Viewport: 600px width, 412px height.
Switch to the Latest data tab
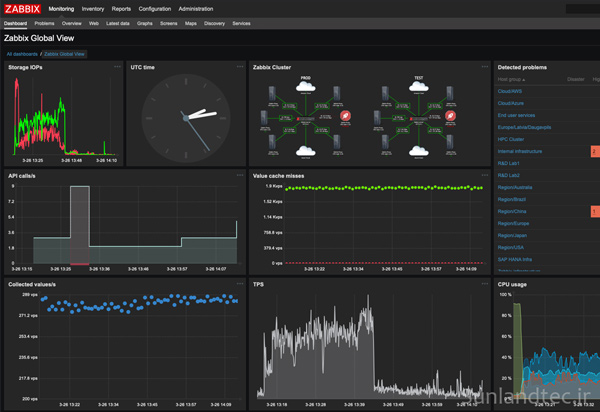pyautogui.click(x=119, y=21)
